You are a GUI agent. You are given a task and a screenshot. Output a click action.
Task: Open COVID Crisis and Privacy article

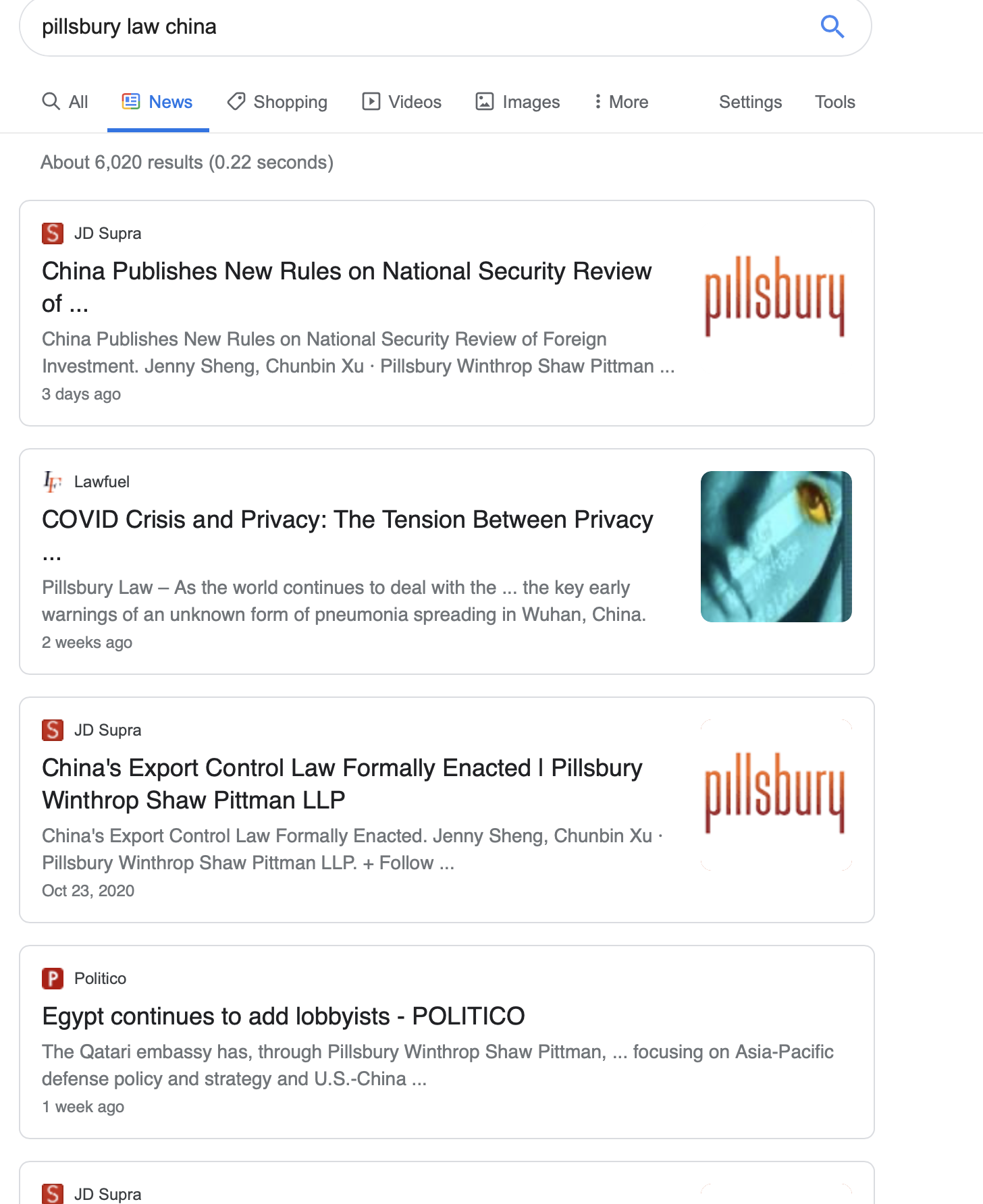pos(347,536)
